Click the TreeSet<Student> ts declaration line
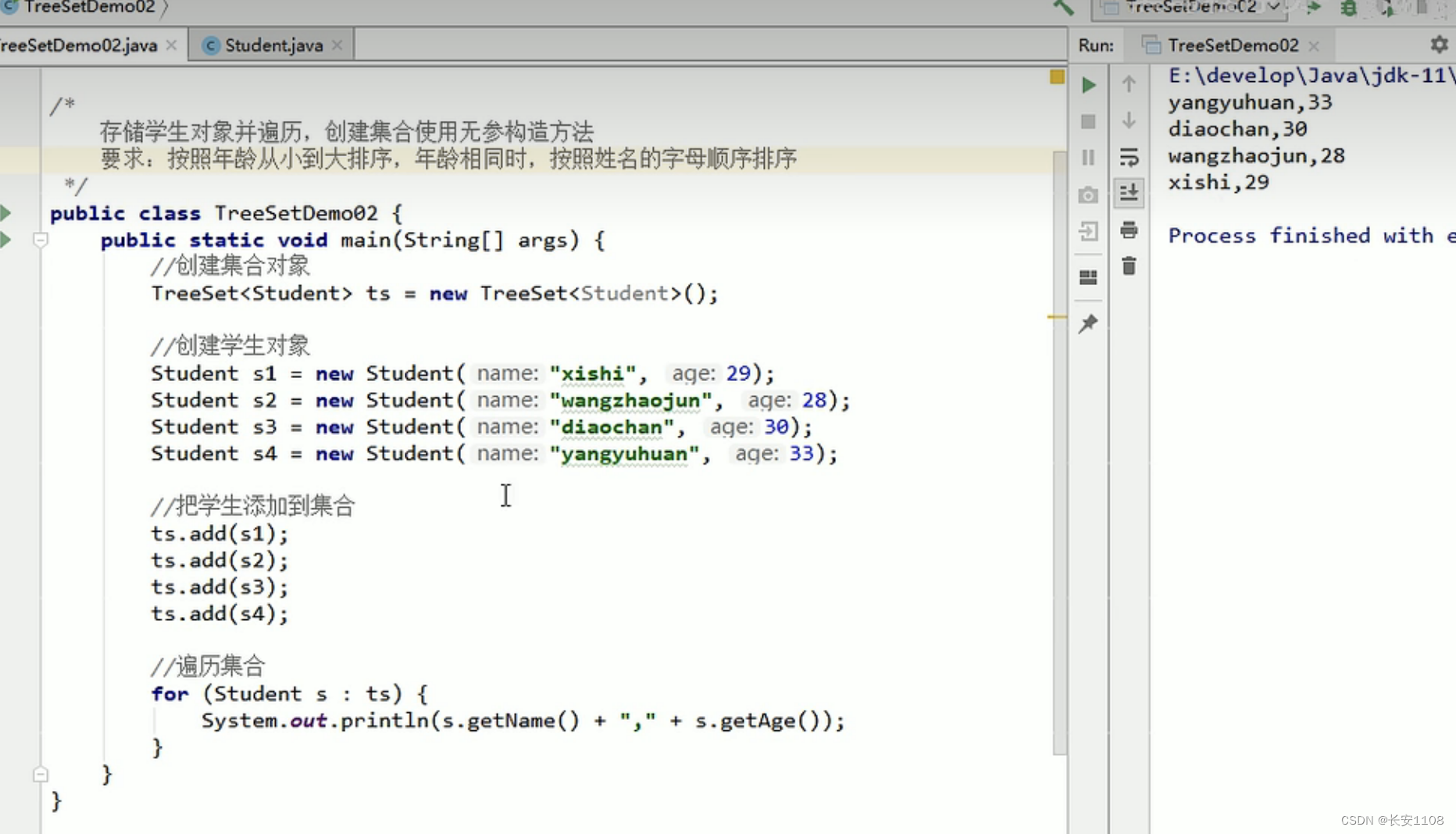The height and width of the screenshot is (834, 1456). [434, 294]
